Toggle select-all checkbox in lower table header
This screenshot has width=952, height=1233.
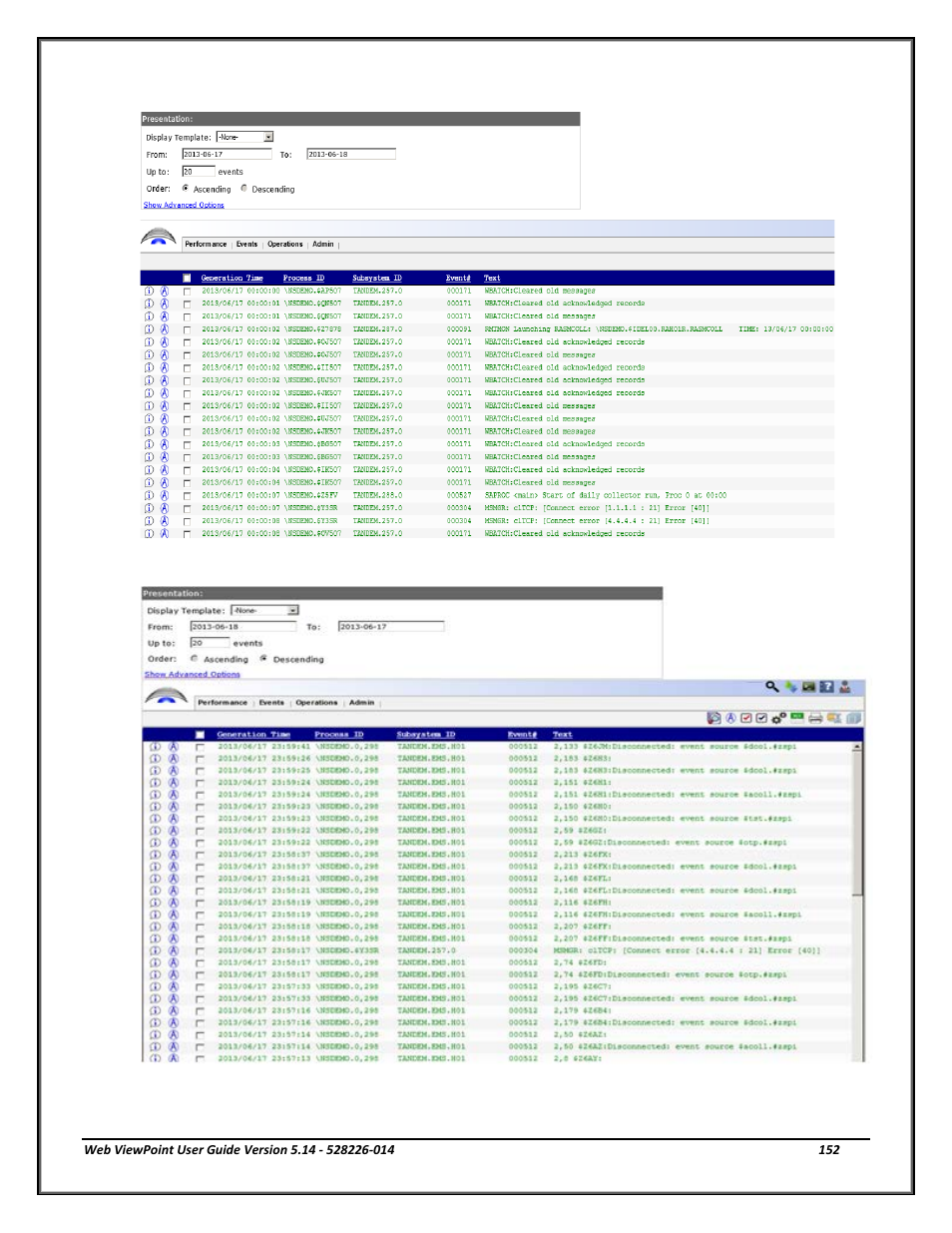200,735
